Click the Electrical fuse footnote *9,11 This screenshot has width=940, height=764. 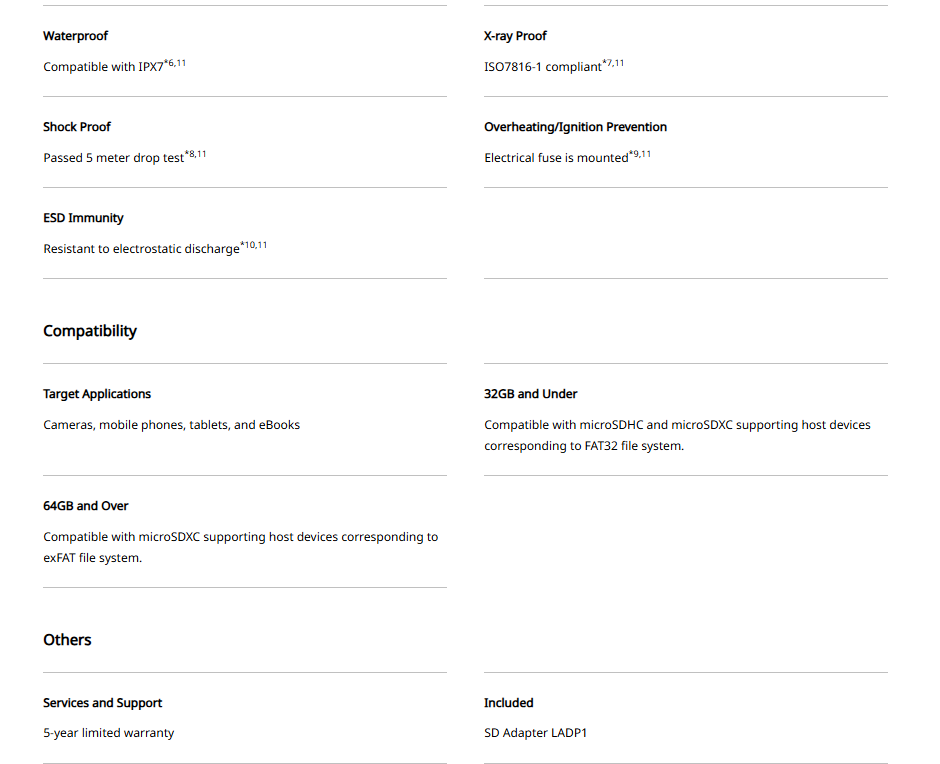(640, 154)
